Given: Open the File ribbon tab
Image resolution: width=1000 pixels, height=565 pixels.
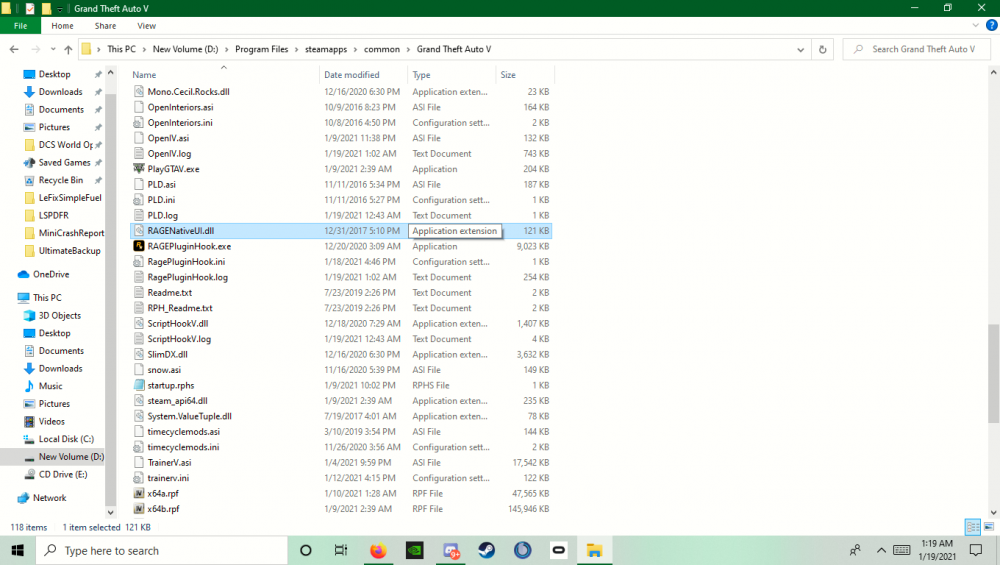Looking at the screenshot, I should click(20, 25).
